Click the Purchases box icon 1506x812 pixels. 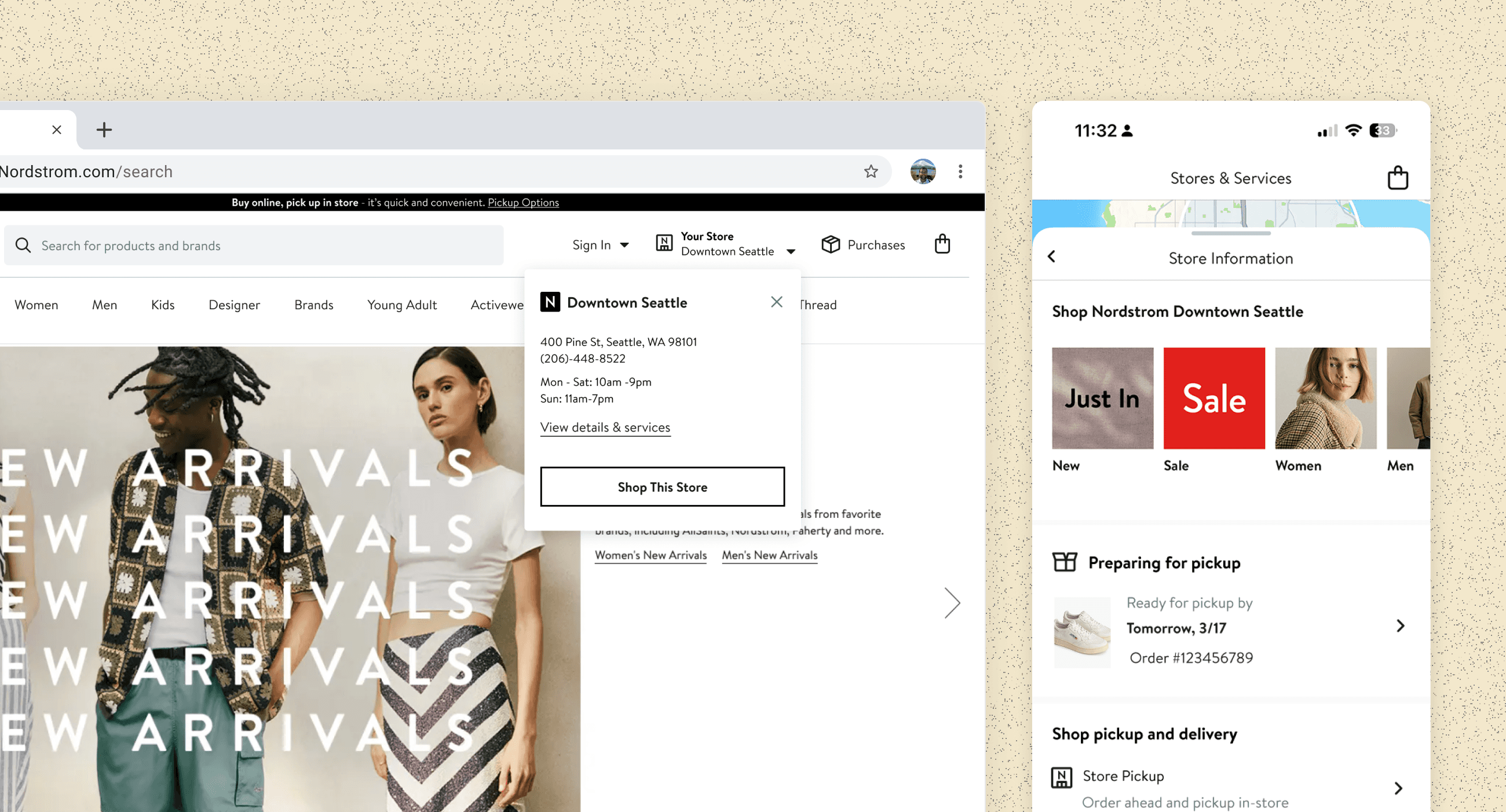(x=830, y=244)
